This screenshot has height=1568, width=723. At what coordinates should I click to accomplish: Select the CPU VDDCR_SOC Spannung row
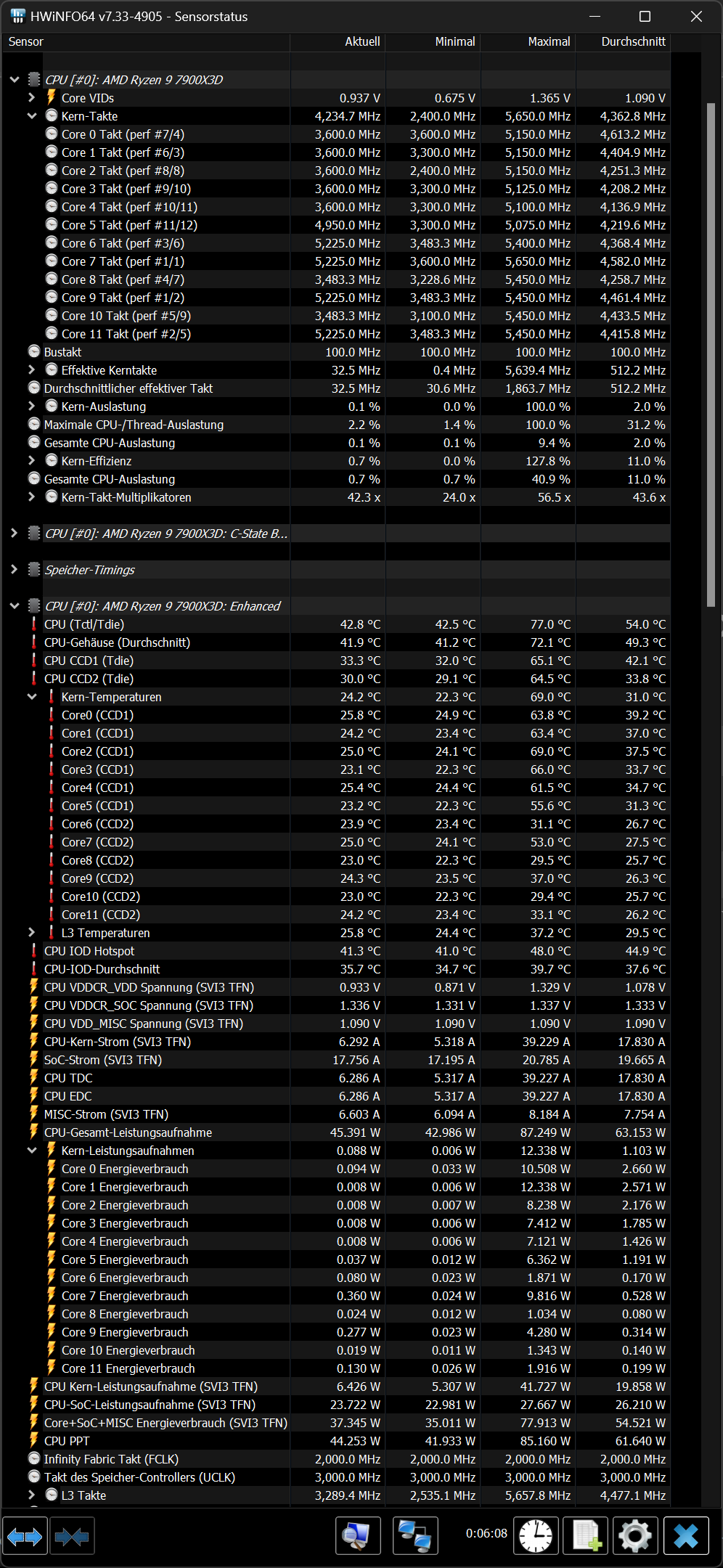click(x=336, y=1005)
